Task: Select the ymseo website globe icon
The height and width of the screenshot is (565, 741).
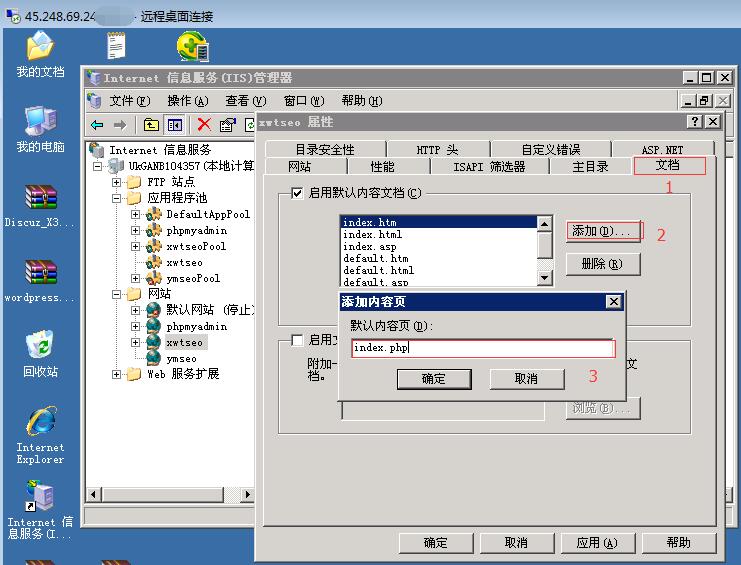Action: click(154, 358)
